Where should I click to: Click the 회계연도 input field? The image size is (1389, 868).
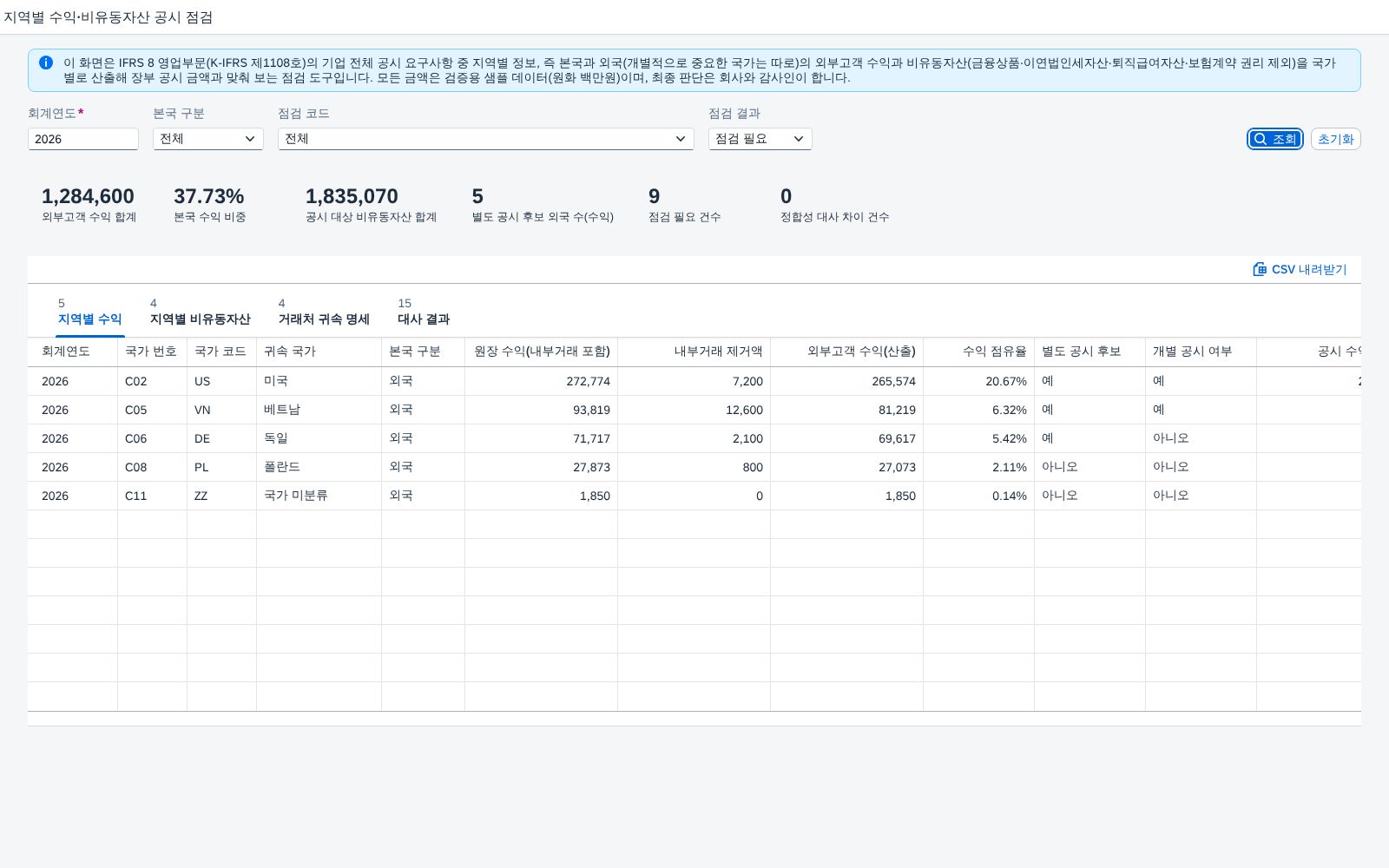pyautogui.click(x=83, y=139)
